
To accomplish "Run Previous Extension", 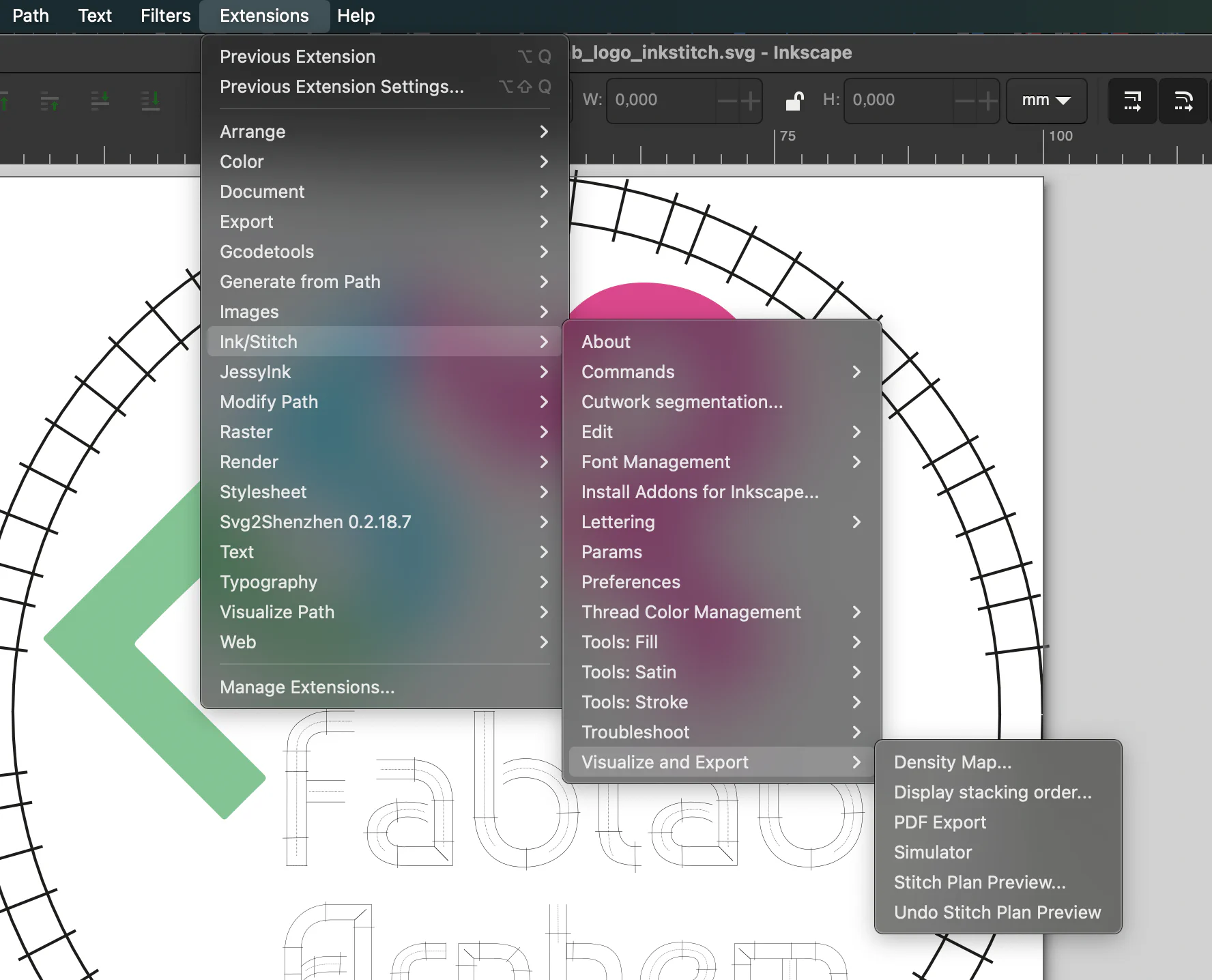I will click(x=385, y=57).
